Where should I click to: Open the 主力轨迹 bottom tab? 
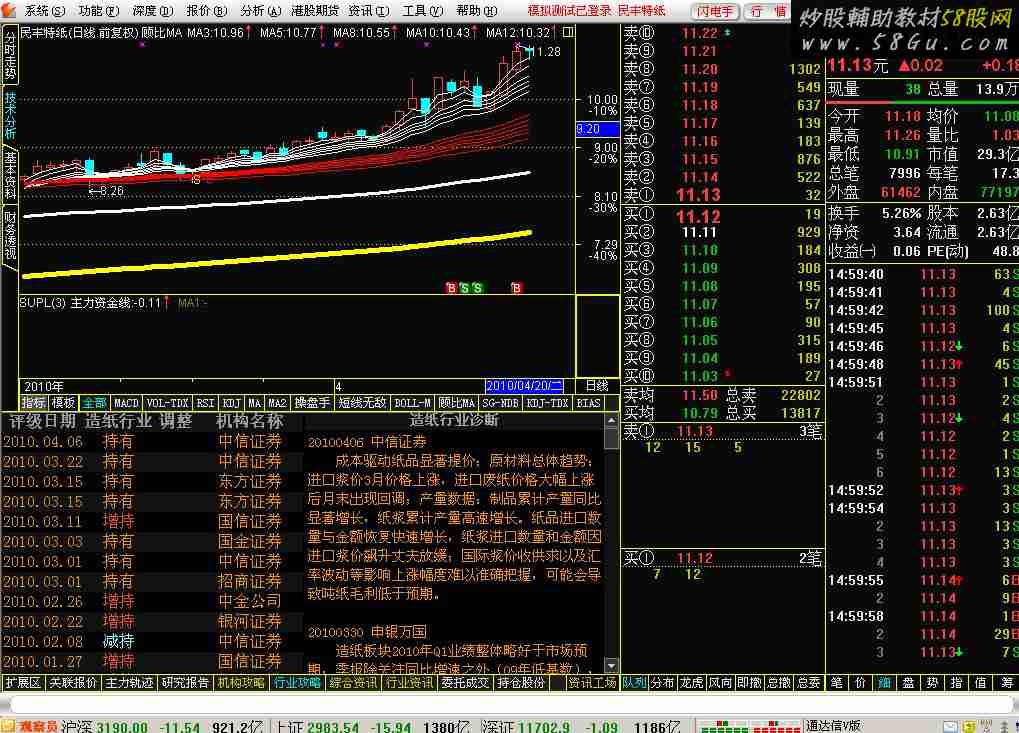129,682
